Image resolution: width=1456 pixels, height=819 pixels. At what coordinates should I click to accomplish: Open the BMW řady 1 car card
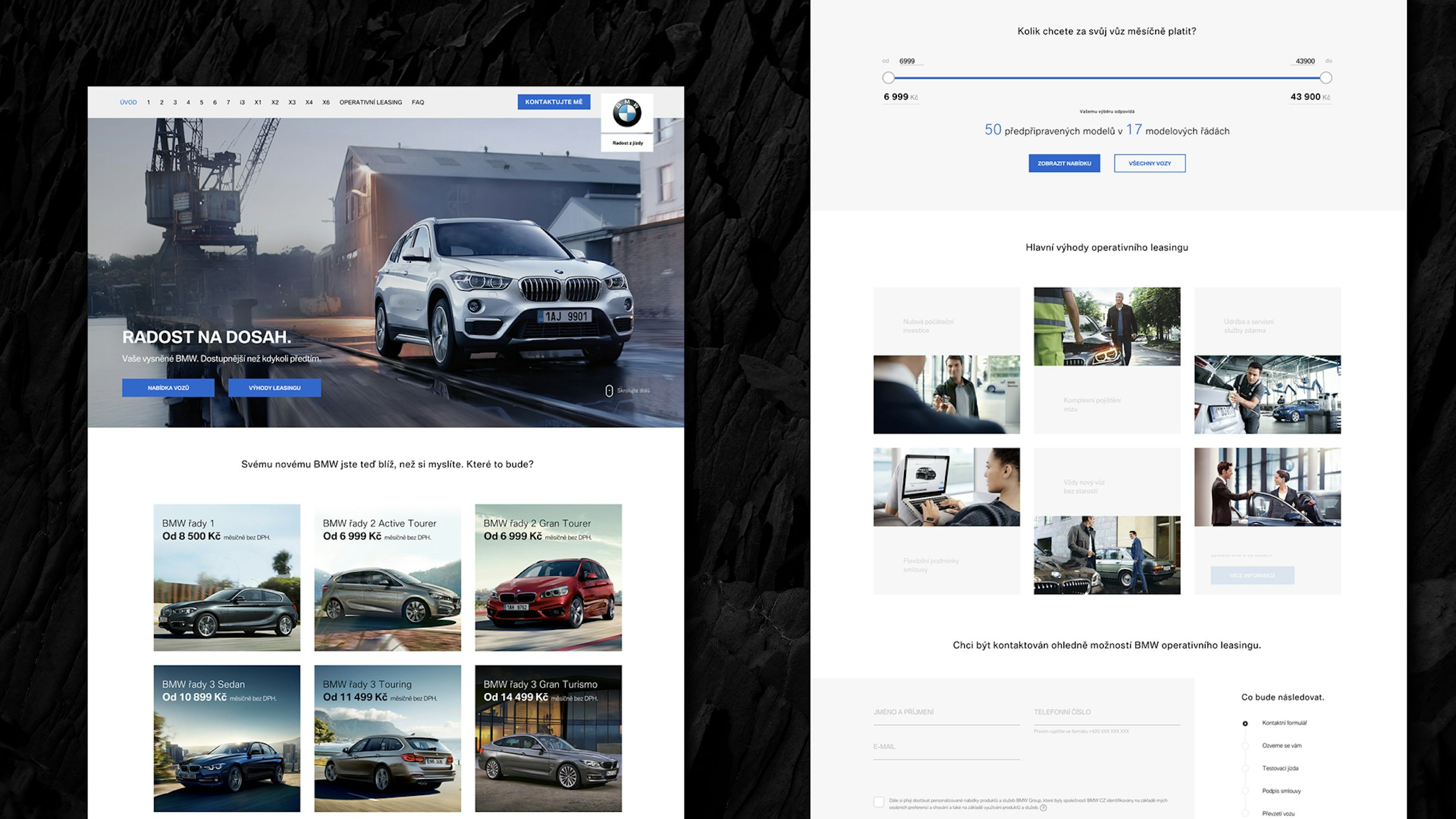227,578
